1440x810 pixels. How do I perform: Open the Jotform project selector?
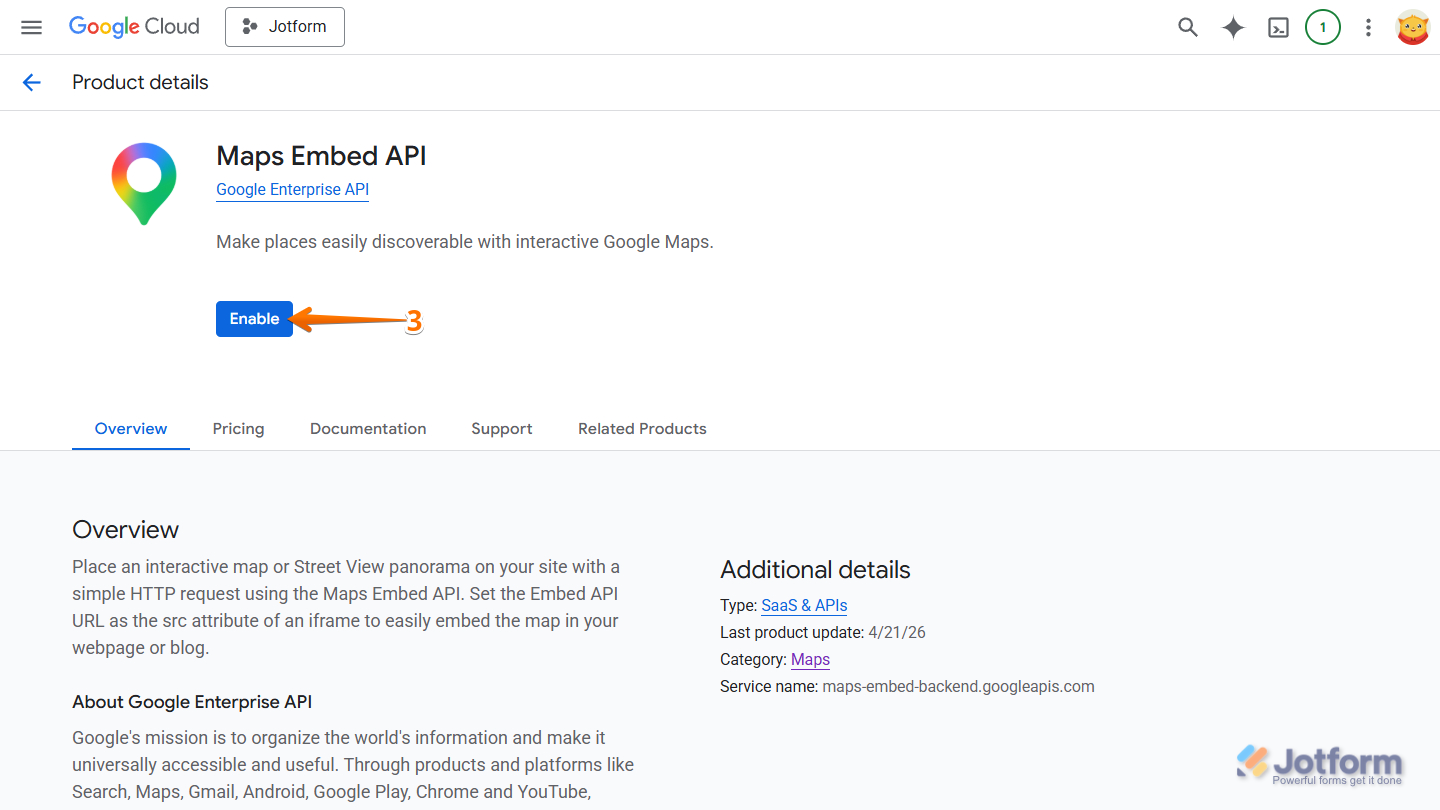(x=284, y=27)
